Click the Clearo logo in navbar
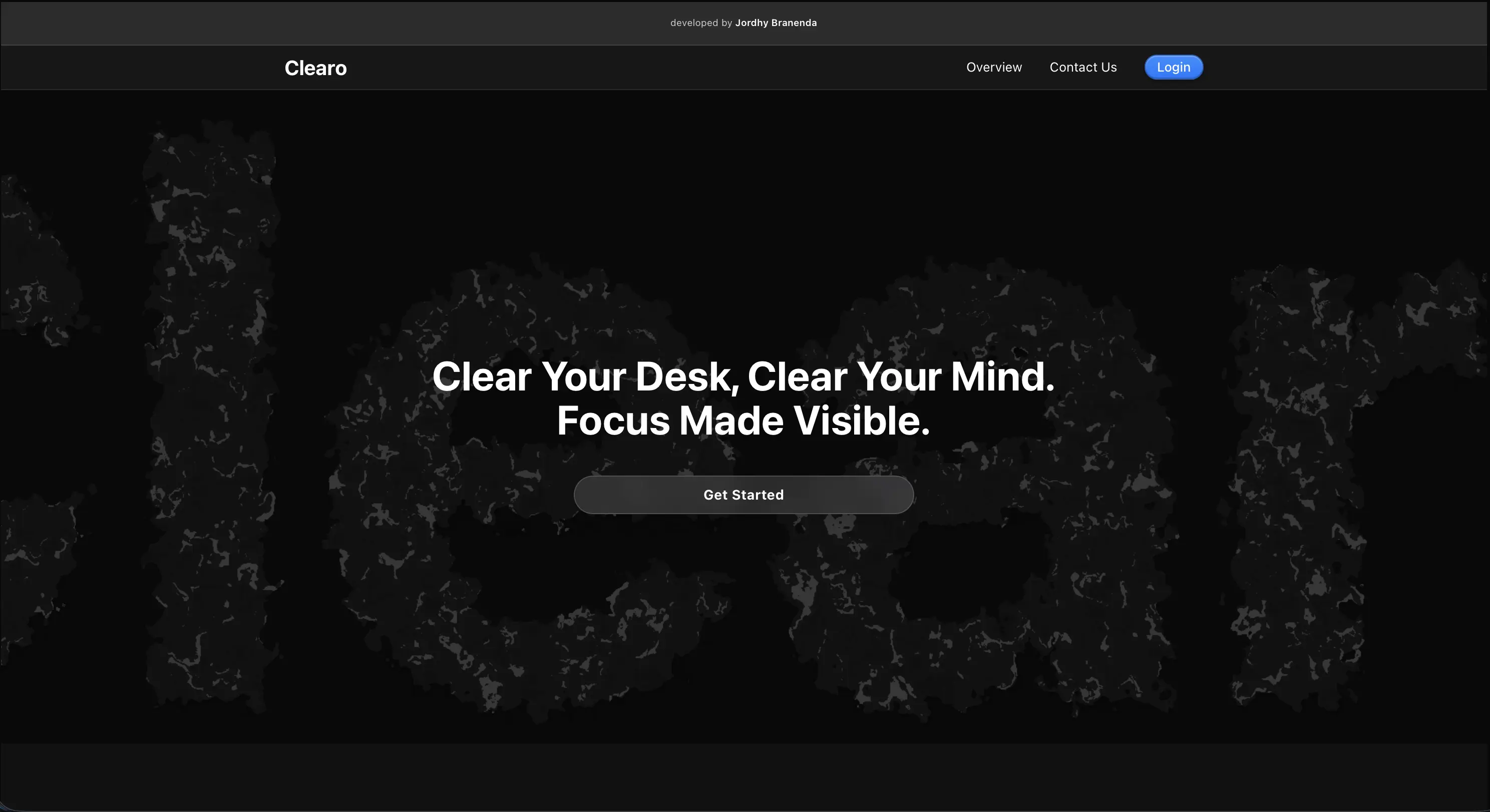This screenshot has height=812, width=1490. (315, 68)
